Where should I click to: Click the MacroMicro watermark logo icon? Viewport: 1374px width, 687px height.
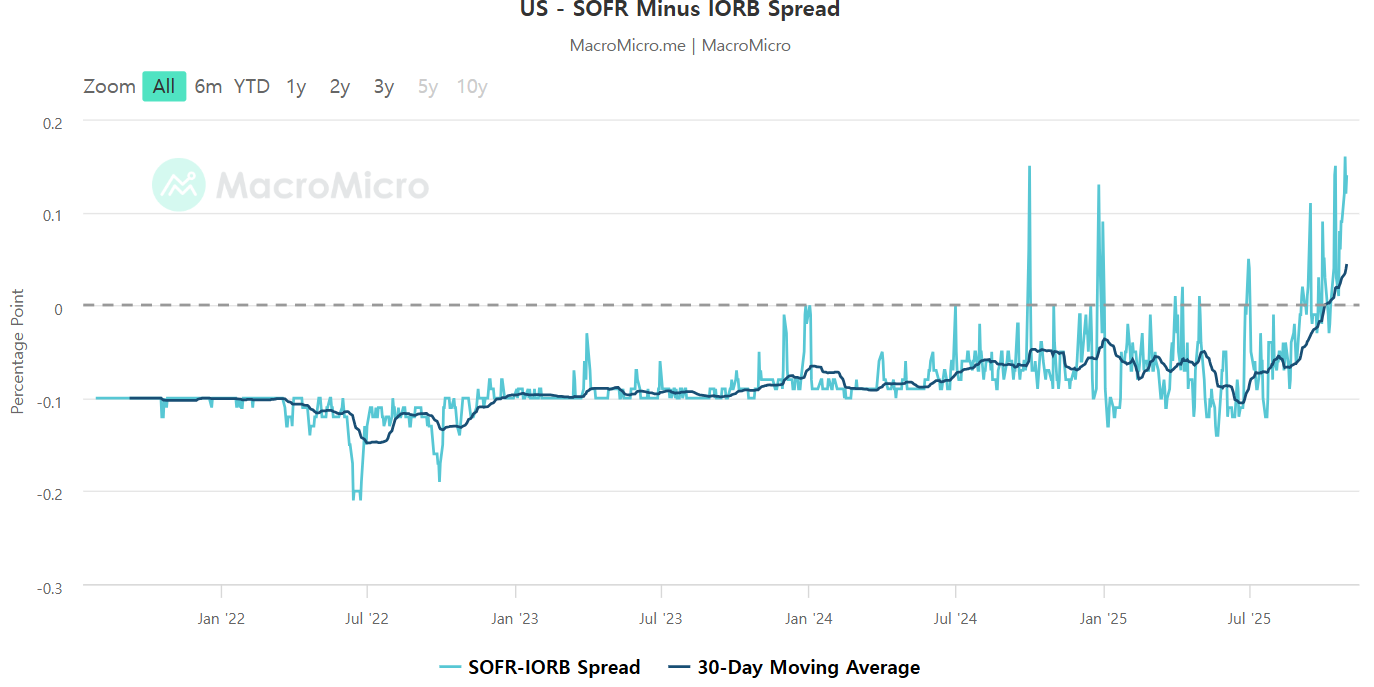click(x=179, y=184)
